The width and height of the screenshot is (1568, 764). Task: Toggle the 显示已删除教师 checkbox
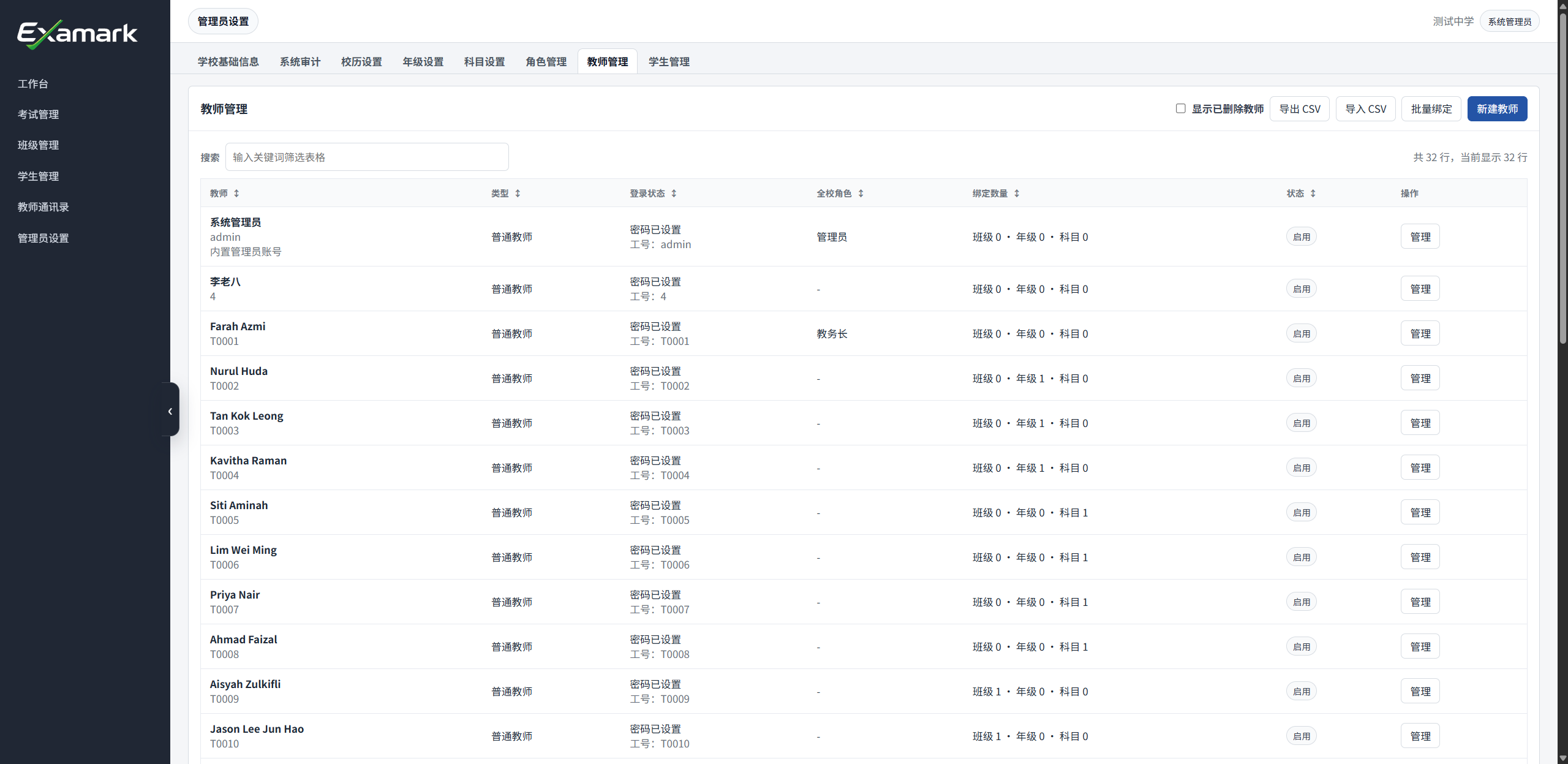point(1180,108)
